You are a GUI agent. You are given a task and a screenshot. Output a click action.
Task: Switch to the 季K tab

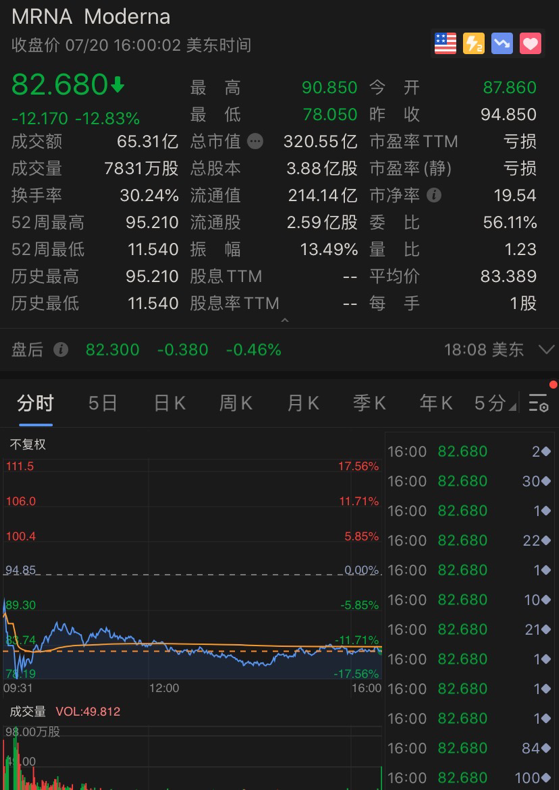369,403
